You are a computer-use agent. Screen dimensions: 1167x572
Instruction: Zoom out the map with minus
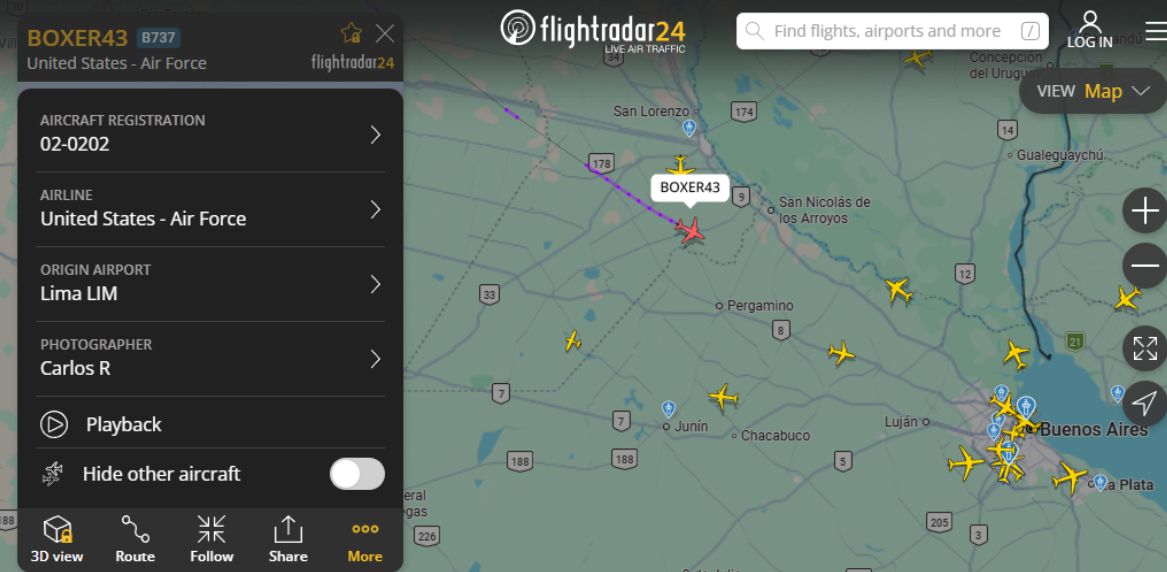(x=1145, y=266)
